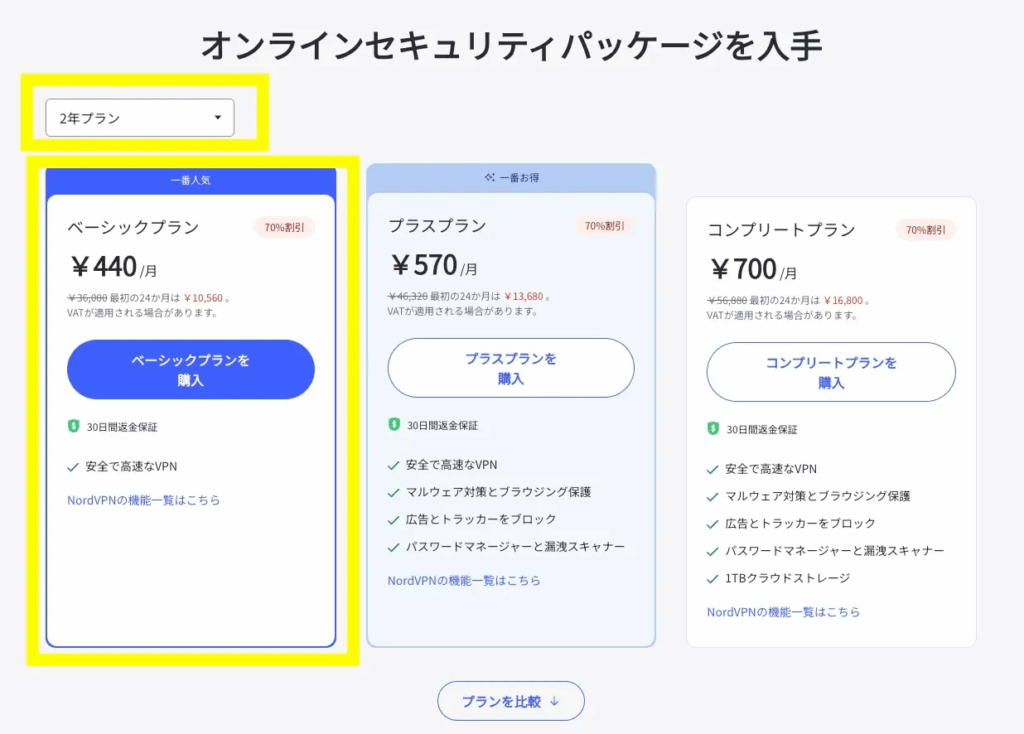
Task: Click checkmark beside 安全で高速なVPN in Basic plan
Action: coord(73,467)
